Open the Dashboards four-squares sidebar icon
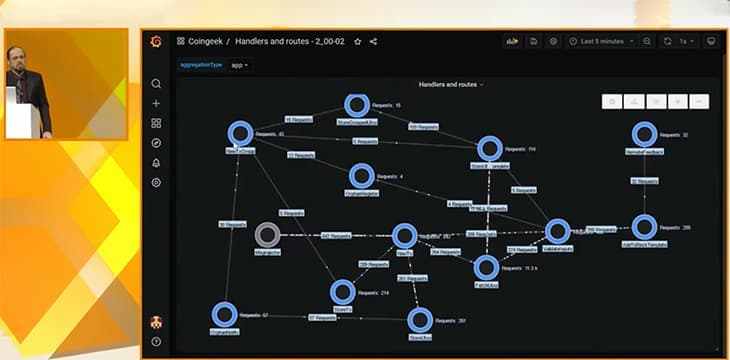This screenshot has height=360, width=730. pyautogui.click(x=156, y=123)
